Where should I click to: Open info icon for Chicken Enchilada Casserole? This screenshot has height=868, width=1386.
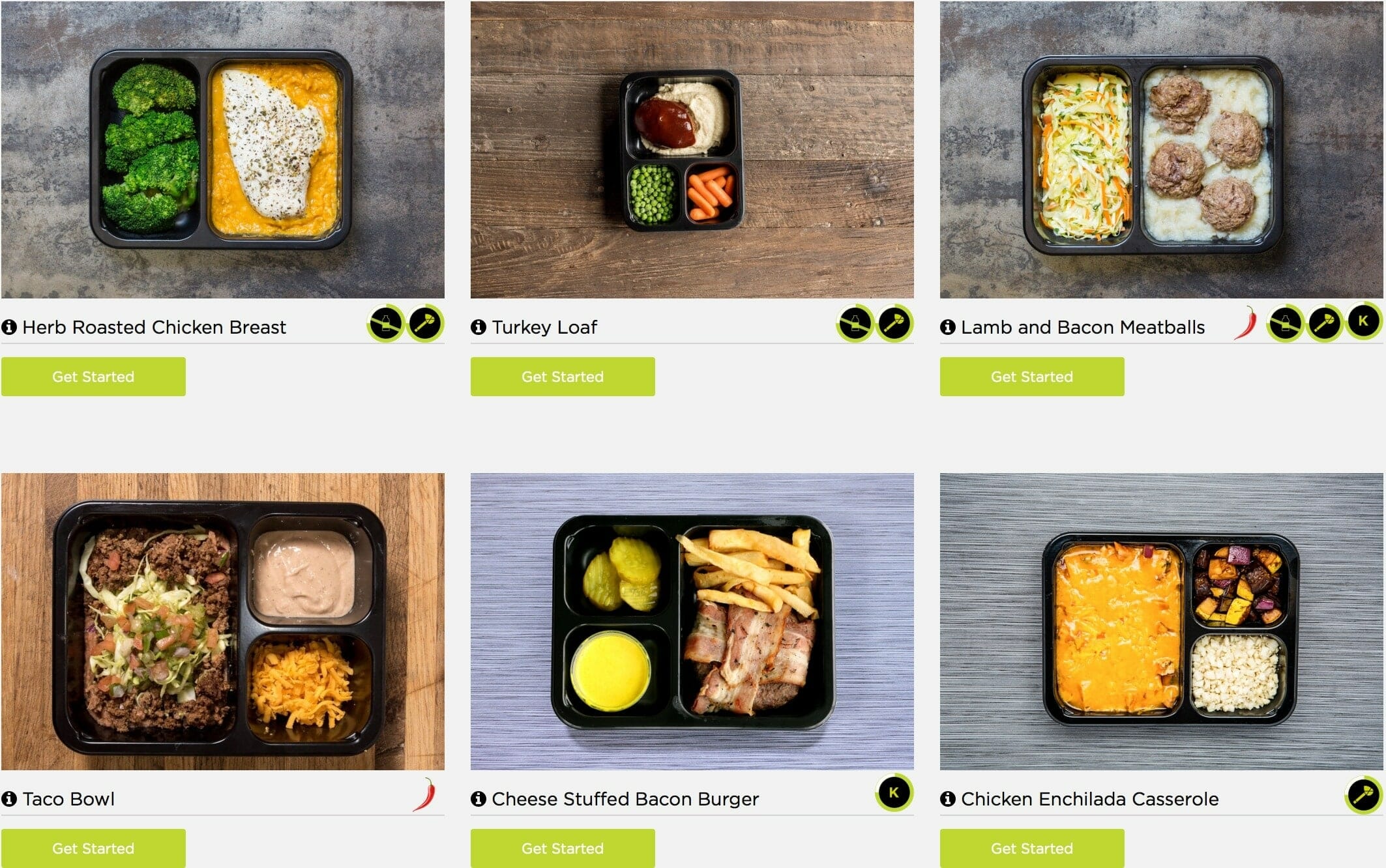click(948, 799)
